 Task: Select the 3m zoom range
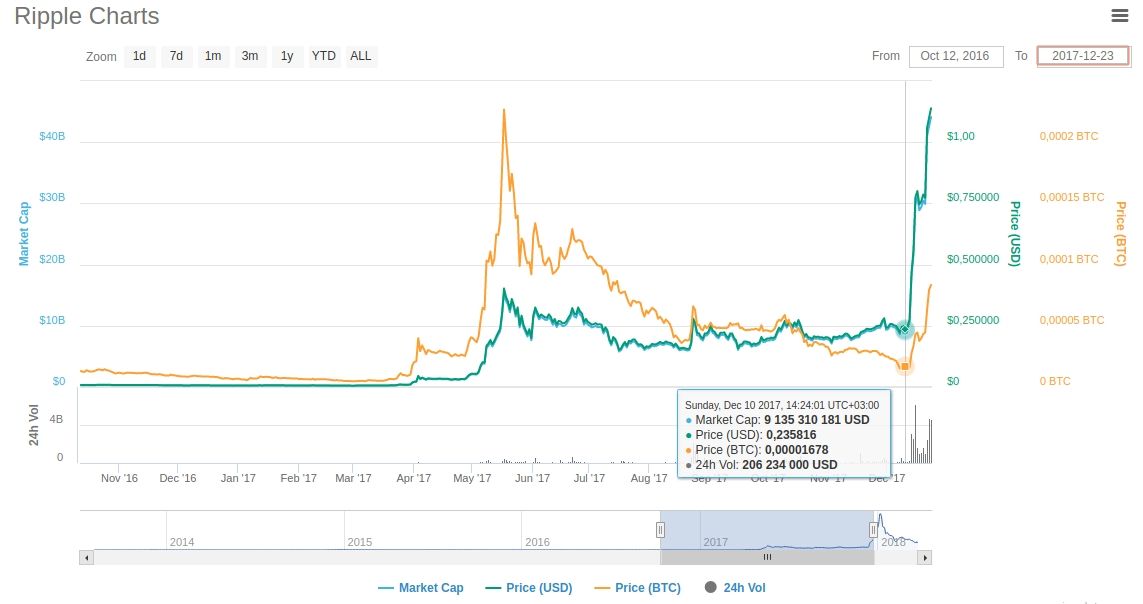(249, 56)
